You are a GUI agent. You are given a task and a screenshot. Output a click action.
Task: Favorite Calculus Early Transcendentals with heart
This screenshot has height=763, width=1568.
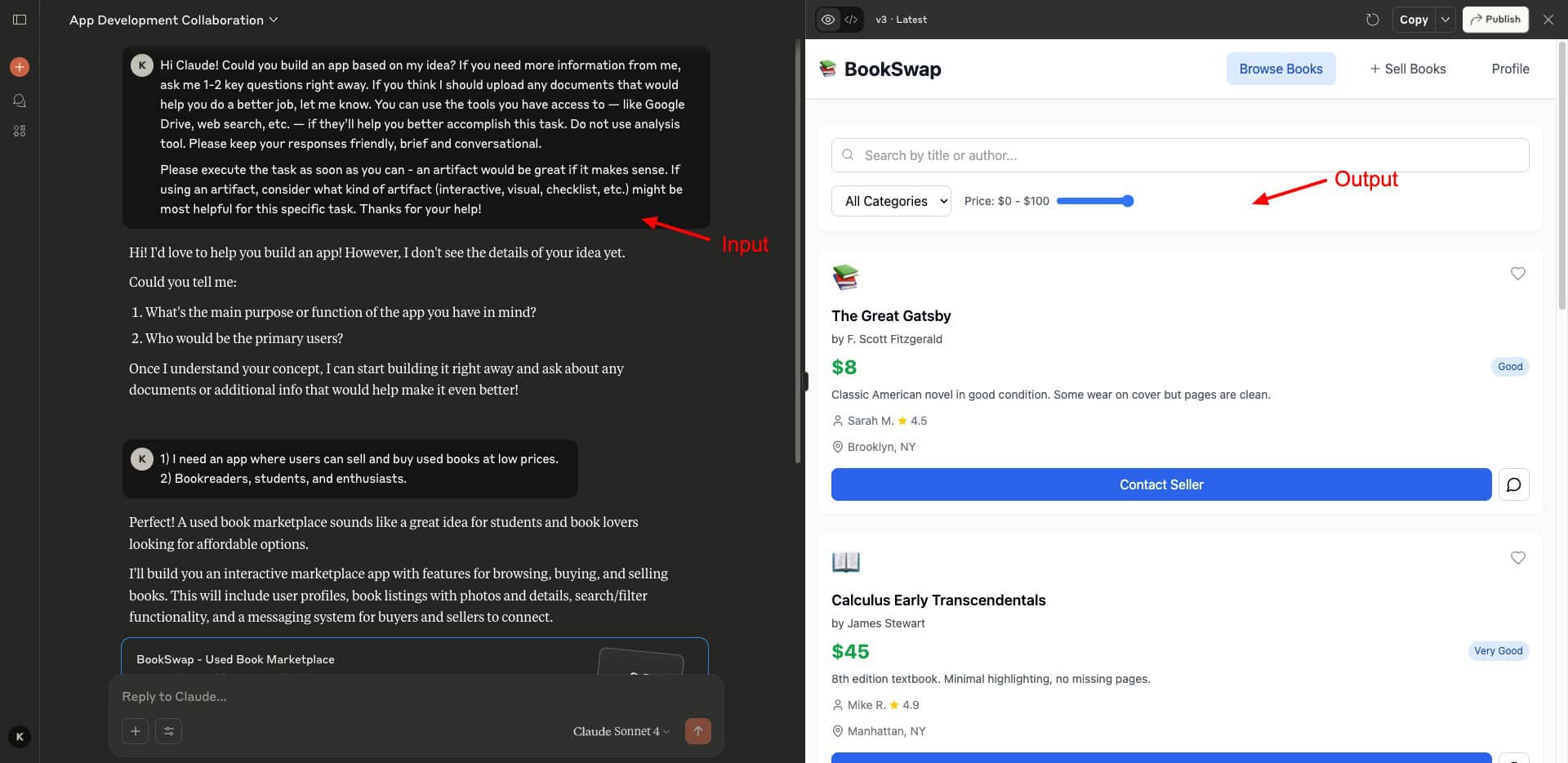(1517, 558)
